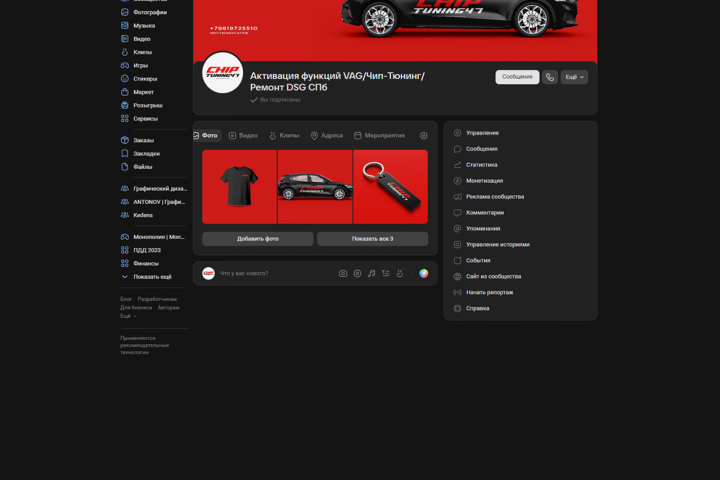Image resolution: width=720 pixels, height=480 pixels.
Task: Click the Сообщение button
Action: tap(517, 77)
